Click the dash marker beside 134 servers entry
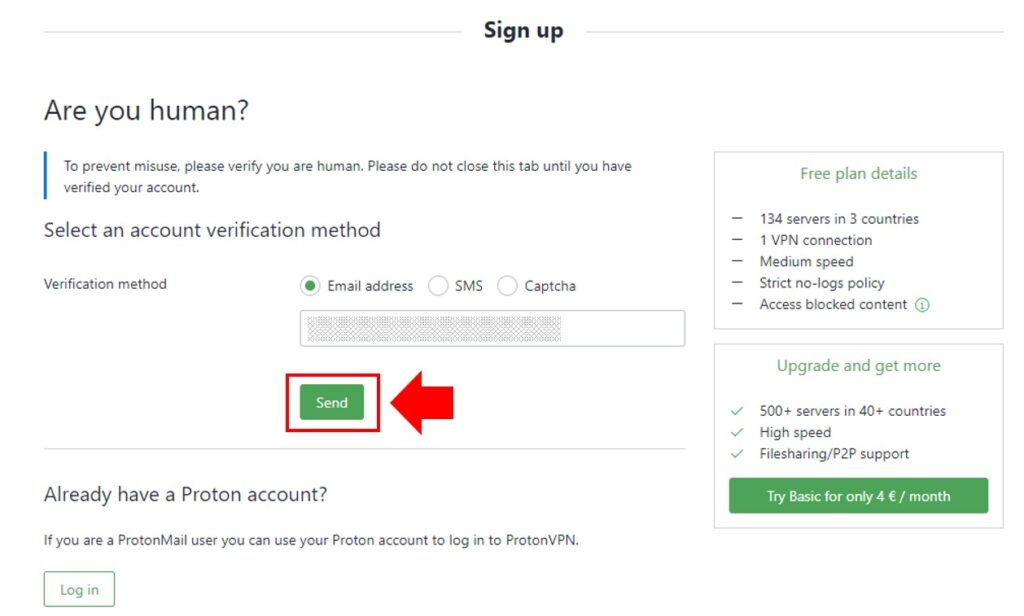The image size is (1024, 616). (x=737, y=218)
